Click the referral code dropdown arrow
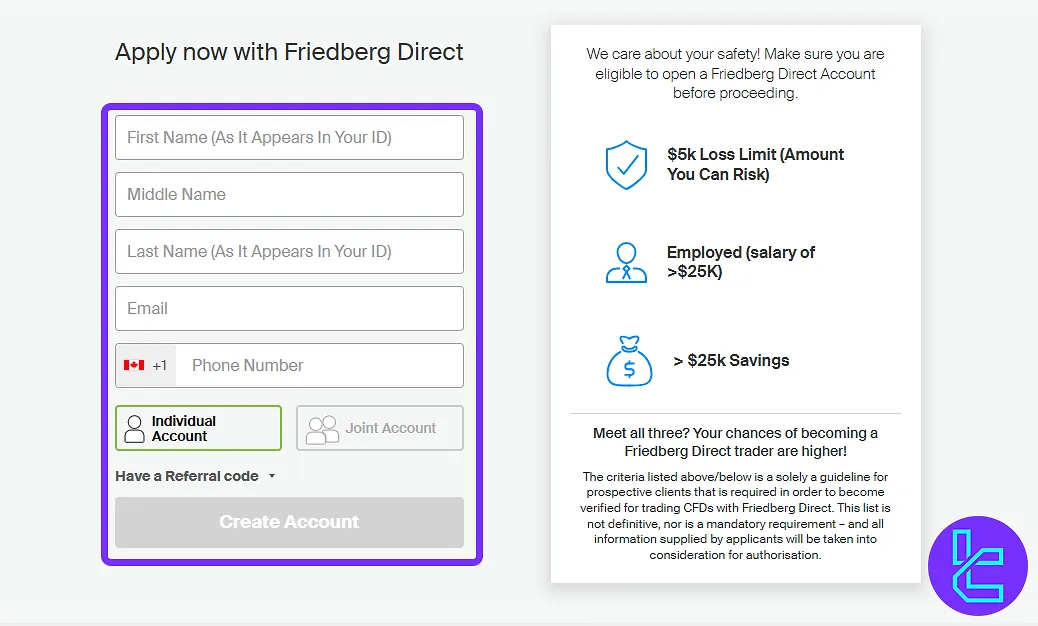1038x626 pixels. 271,476
